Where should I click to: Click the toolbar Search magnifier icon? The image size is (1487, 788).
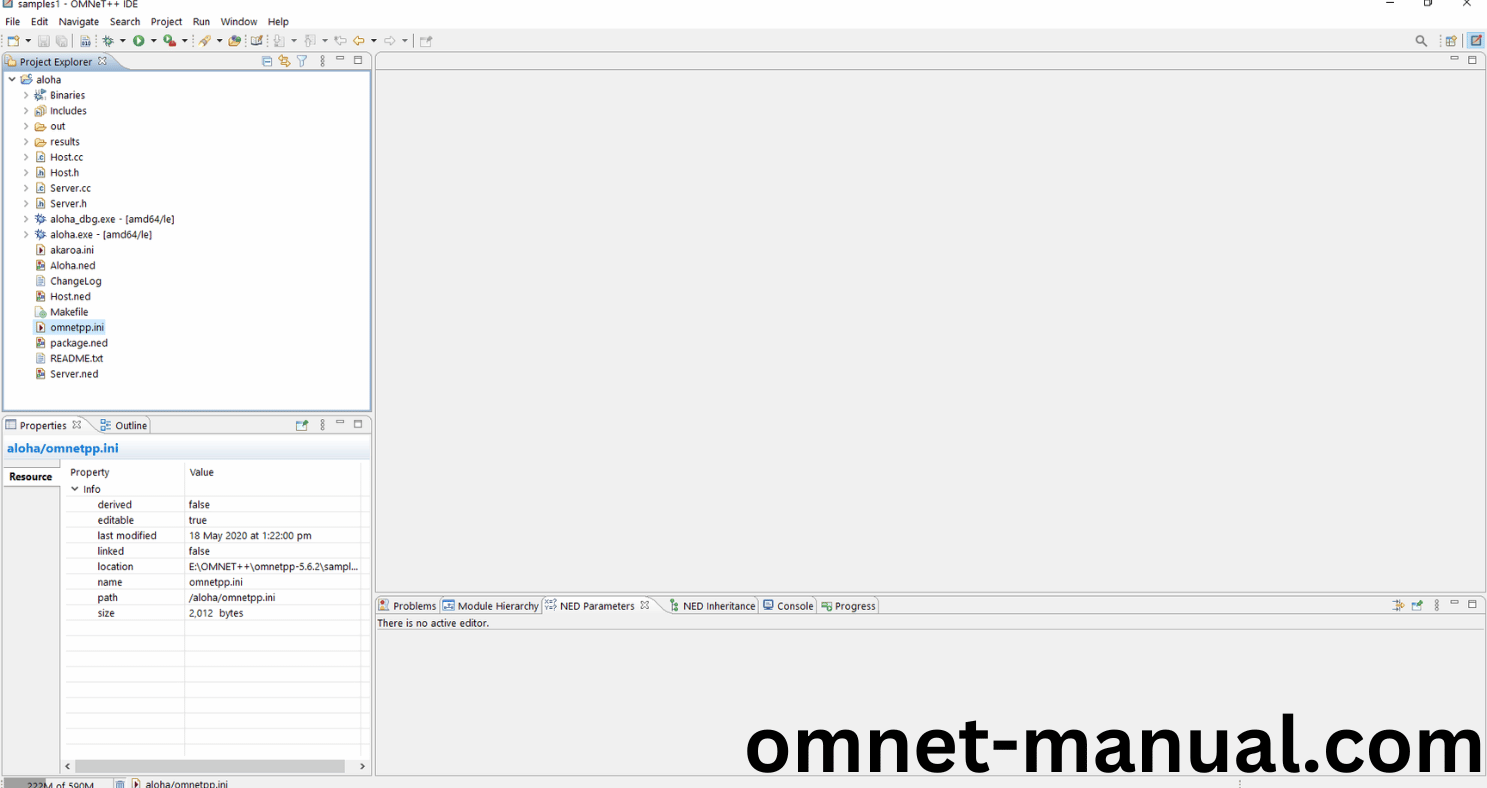(1421, 41)
